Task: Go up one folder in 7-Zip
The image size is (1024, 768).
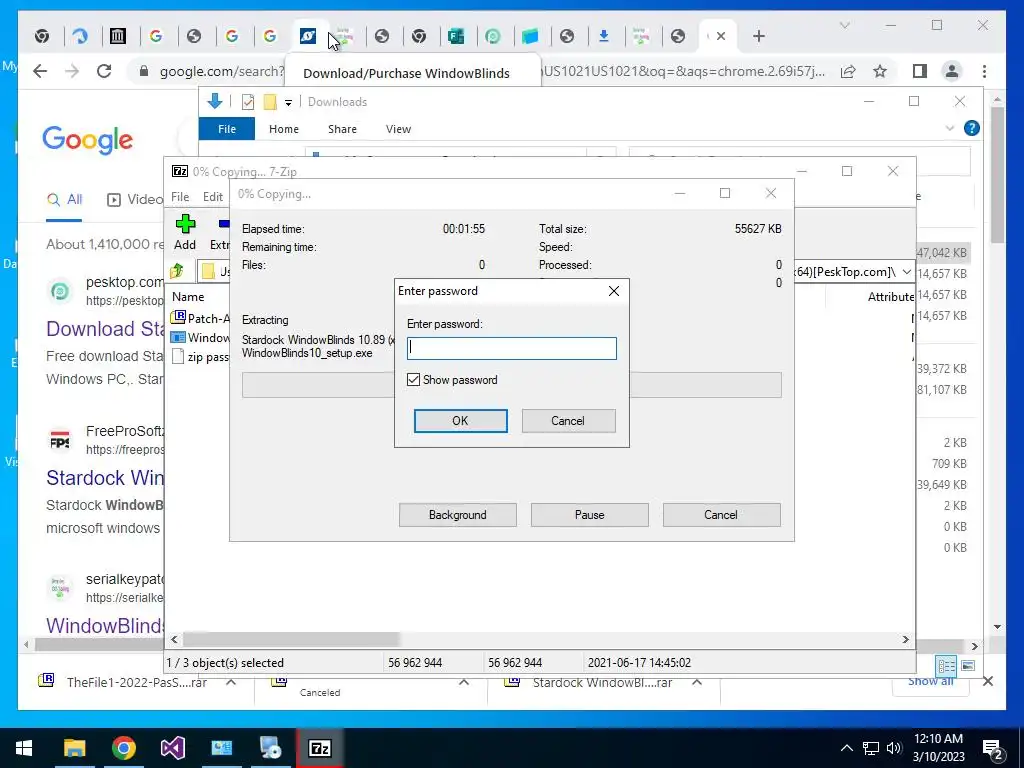Action: click(176, 271)
